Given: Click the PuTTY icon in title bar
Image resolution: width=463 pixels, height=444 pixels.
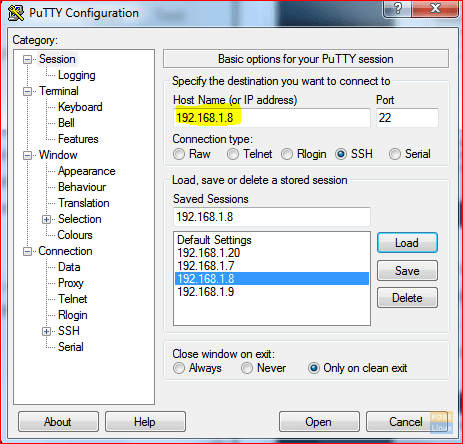Looking at the screenshot, I should (x=16, y=13).
